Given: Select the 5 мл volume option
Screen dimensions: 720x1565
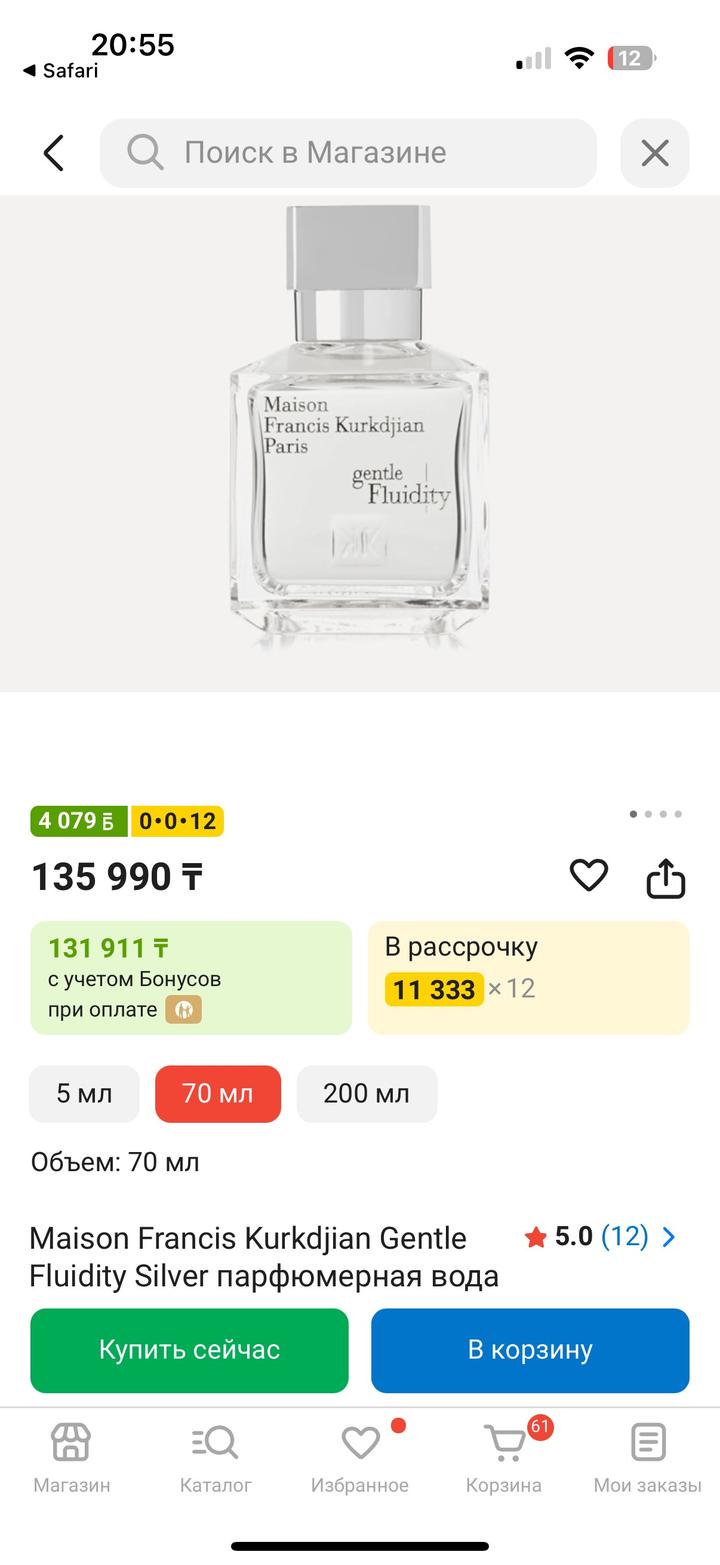Looking at the screenshot, I should pyautogui.click(x=84, y=1094).
